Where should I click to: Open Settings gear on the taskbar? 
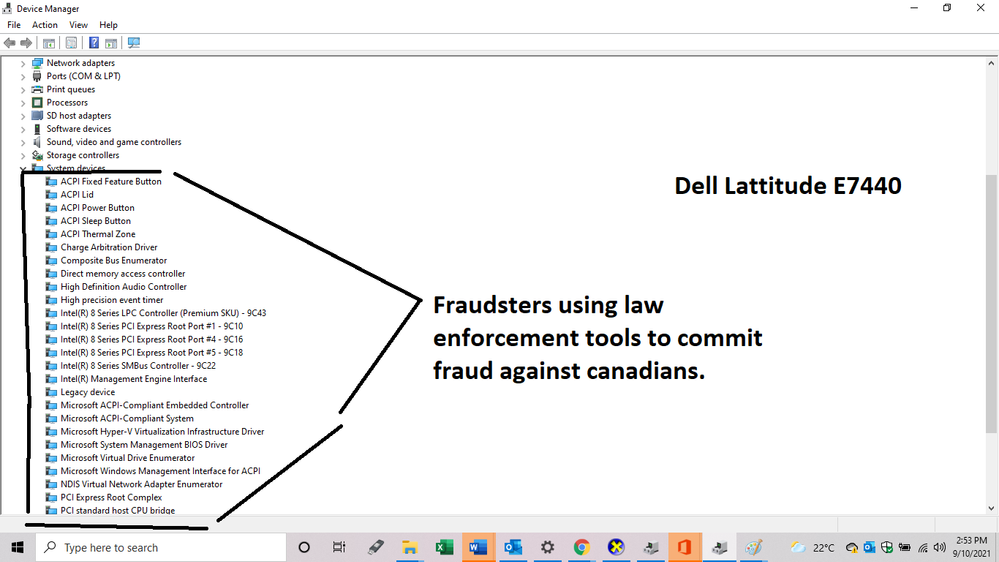tap(547, 547)
